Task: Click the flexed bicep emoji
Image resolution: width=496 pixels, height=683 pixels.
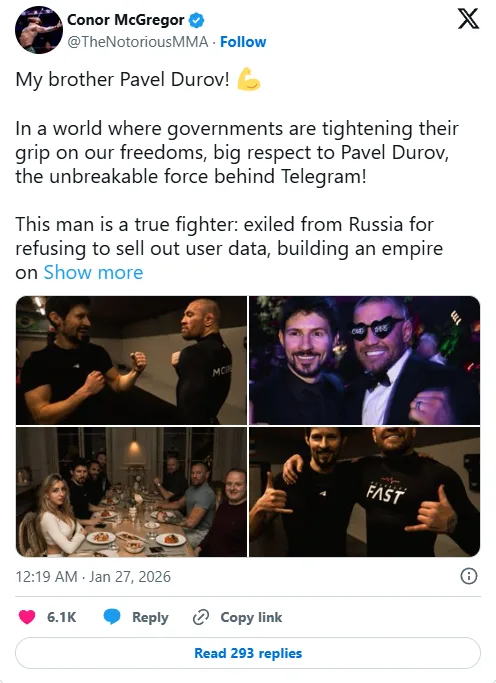Action: click(x=249, y=79)
